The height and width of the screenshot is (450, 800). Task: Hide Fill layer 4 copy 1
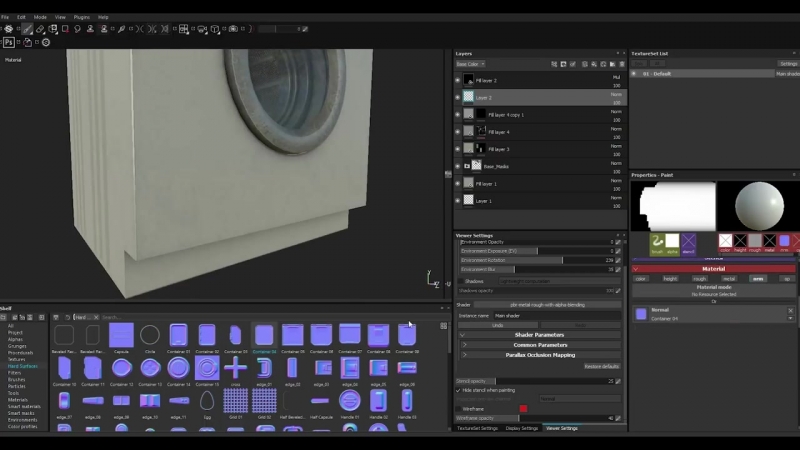tap(458, 114)
